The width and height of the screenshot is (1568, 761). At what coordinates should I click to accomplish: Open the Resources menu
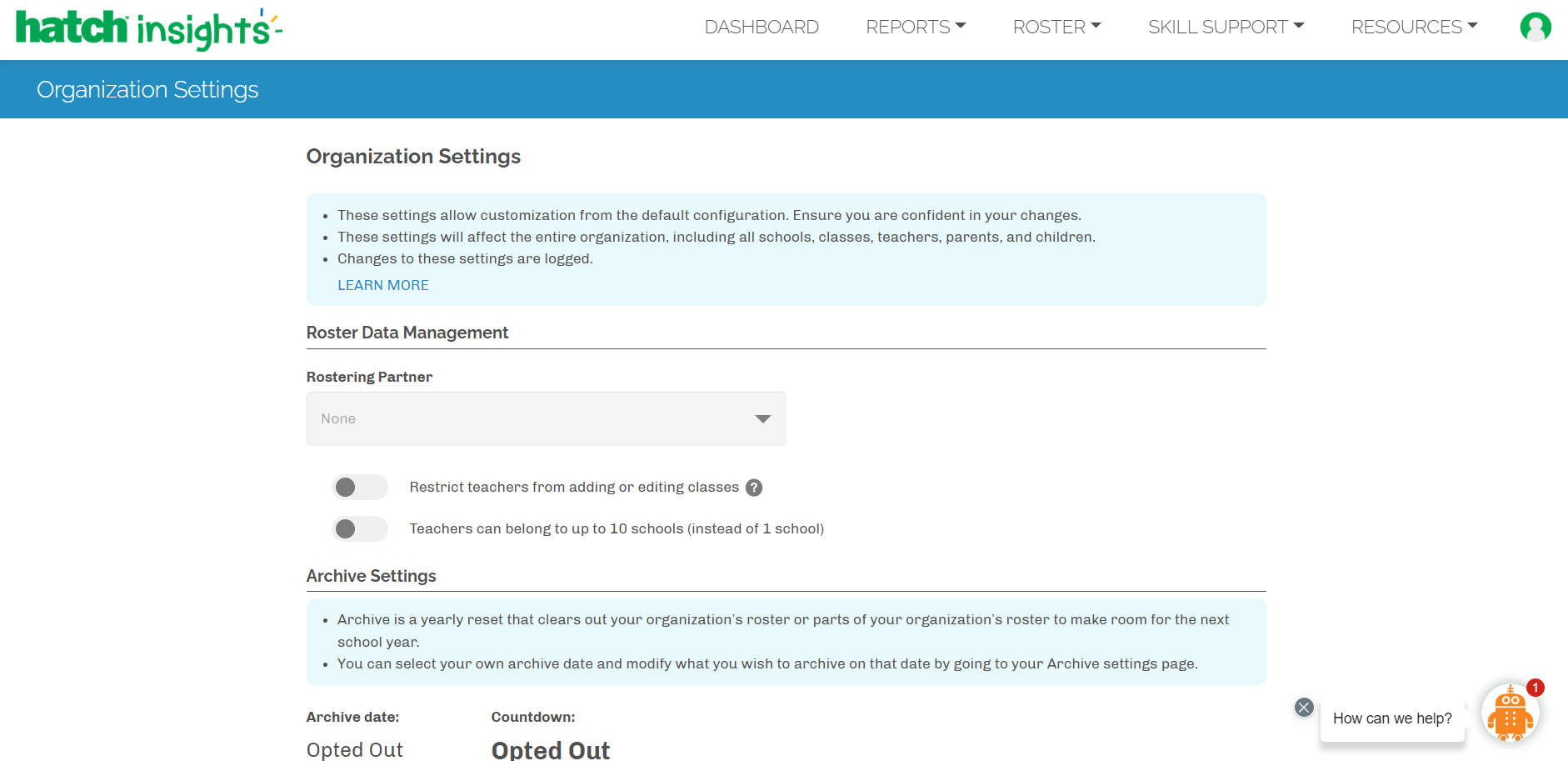coord(1413,28)
